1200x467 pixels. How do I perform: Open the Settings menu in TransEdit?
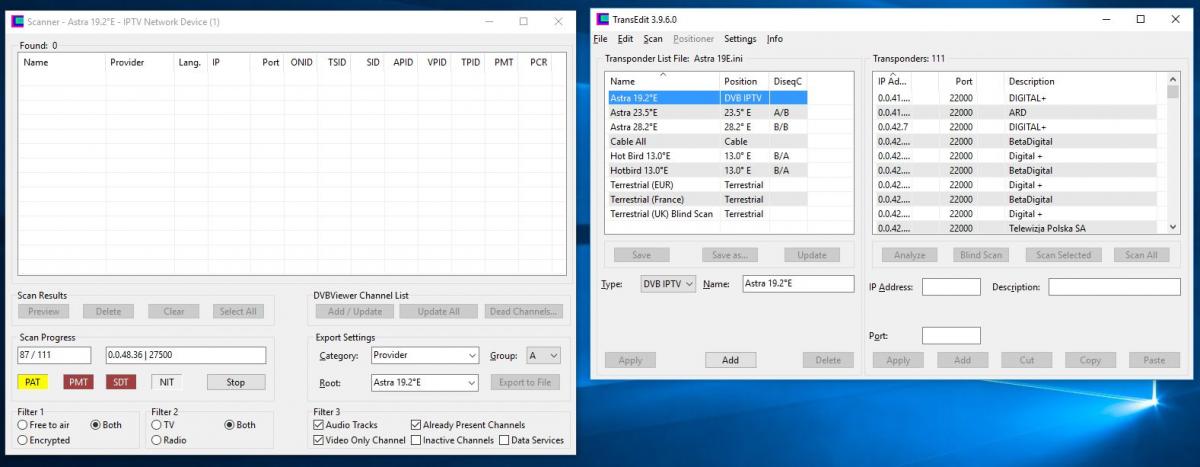tap(740, 39)
